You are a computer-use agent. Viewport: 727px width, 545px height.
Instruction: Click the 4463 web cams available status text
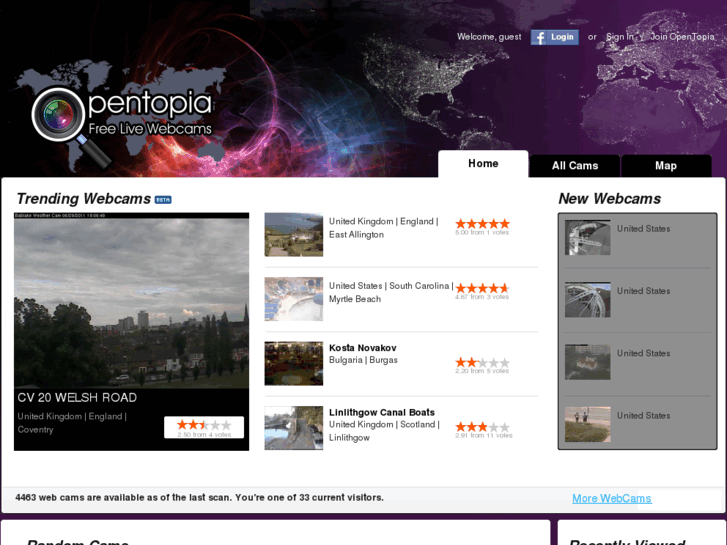tap(199, 498)
